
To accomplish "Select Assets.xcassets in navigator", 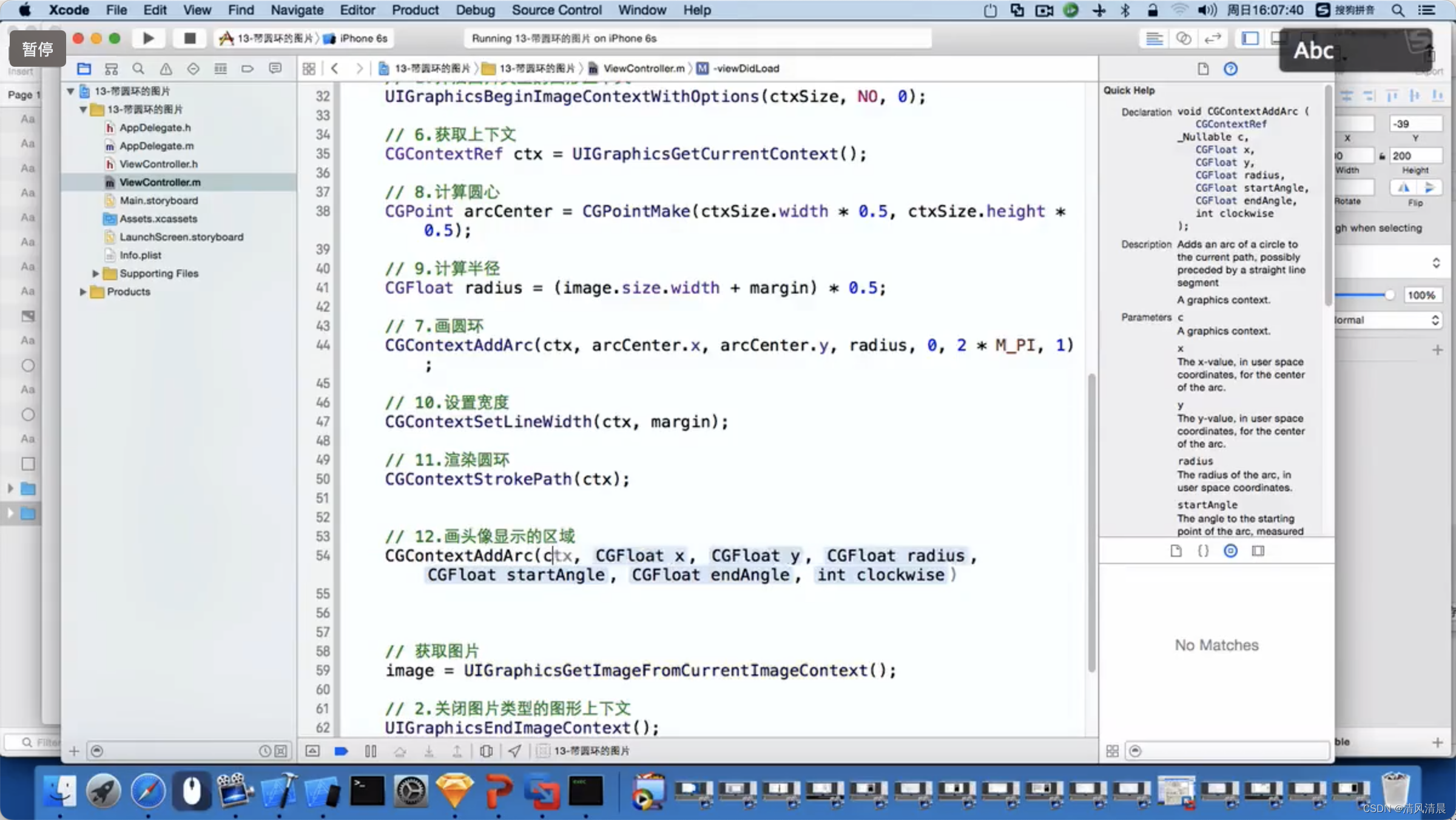I will 158,218.
